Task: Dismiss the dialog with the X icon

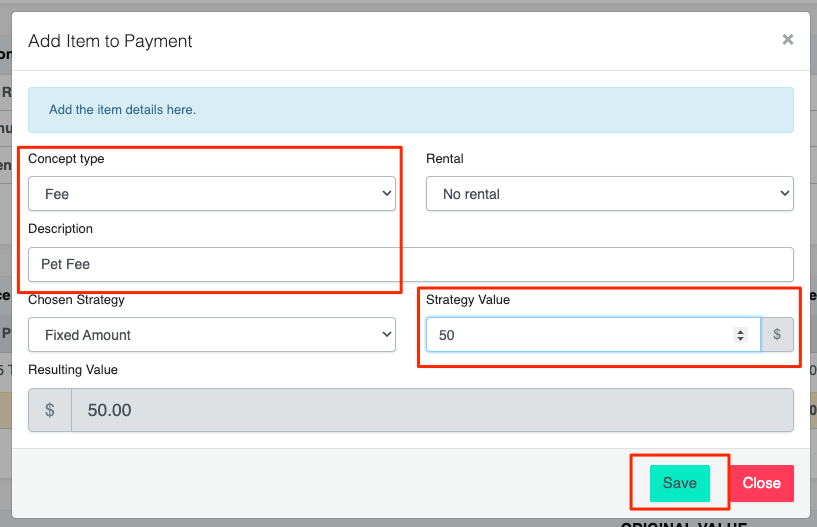Action: pyautogui.click(x=787, y=40)
